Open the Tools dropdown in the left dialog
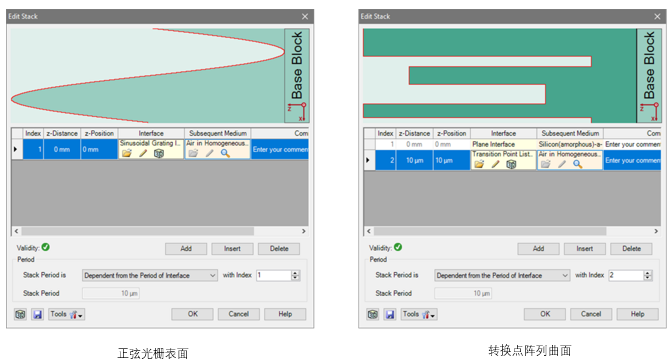672x363 pixels. (x=66, y=315)
